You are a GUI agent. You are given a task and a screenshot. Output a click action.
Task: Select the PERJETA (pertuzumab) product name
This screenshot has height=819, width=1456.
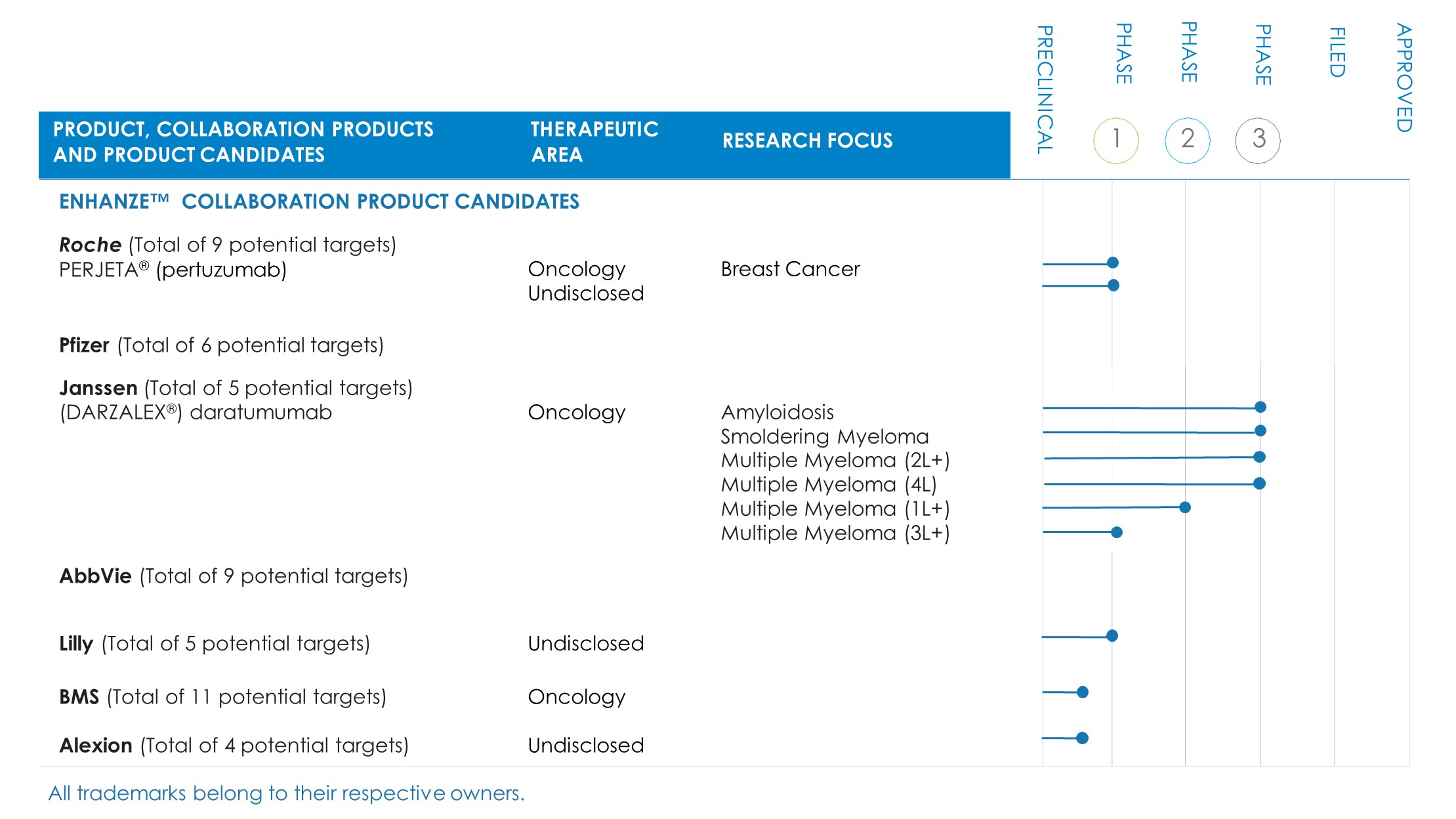point(173,270)
